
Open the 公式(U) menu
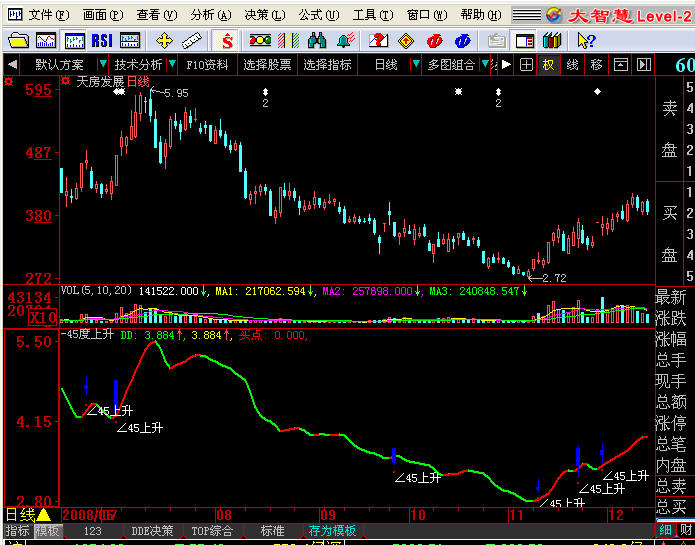point(319,16)
